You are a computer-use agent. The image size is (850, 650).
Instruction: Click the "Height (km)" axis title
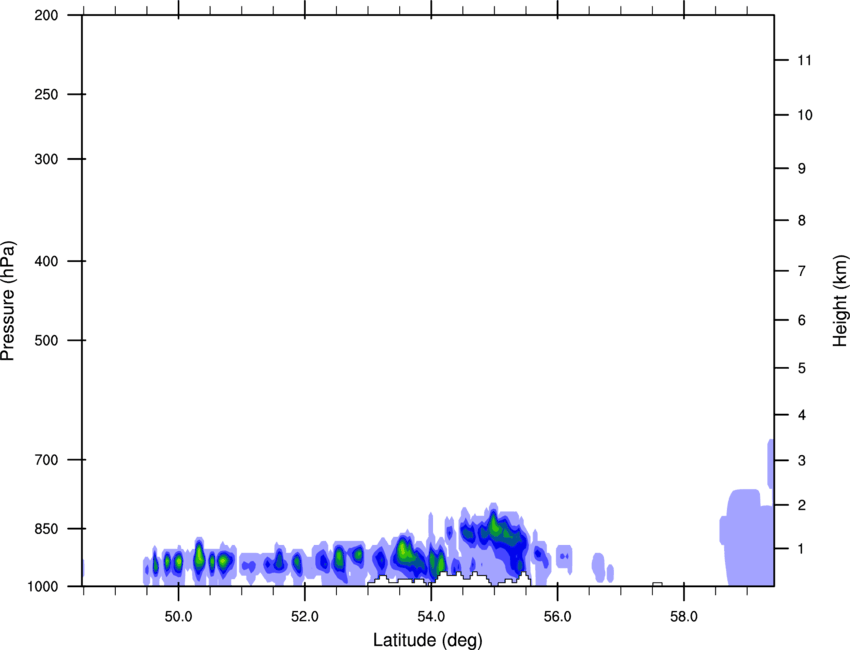tap(840, 301)
